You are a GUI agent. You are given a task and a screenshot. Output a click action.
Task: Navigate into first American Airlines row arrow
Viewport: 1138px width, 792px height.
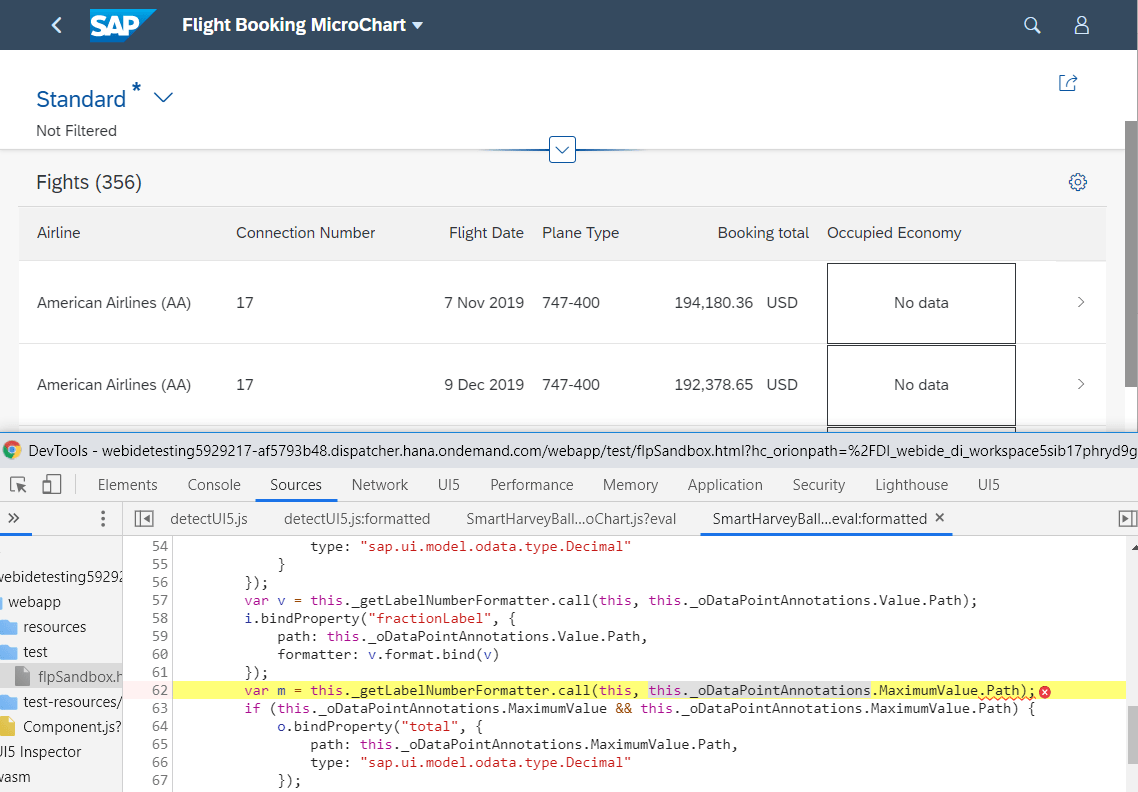click(1080, 302)
